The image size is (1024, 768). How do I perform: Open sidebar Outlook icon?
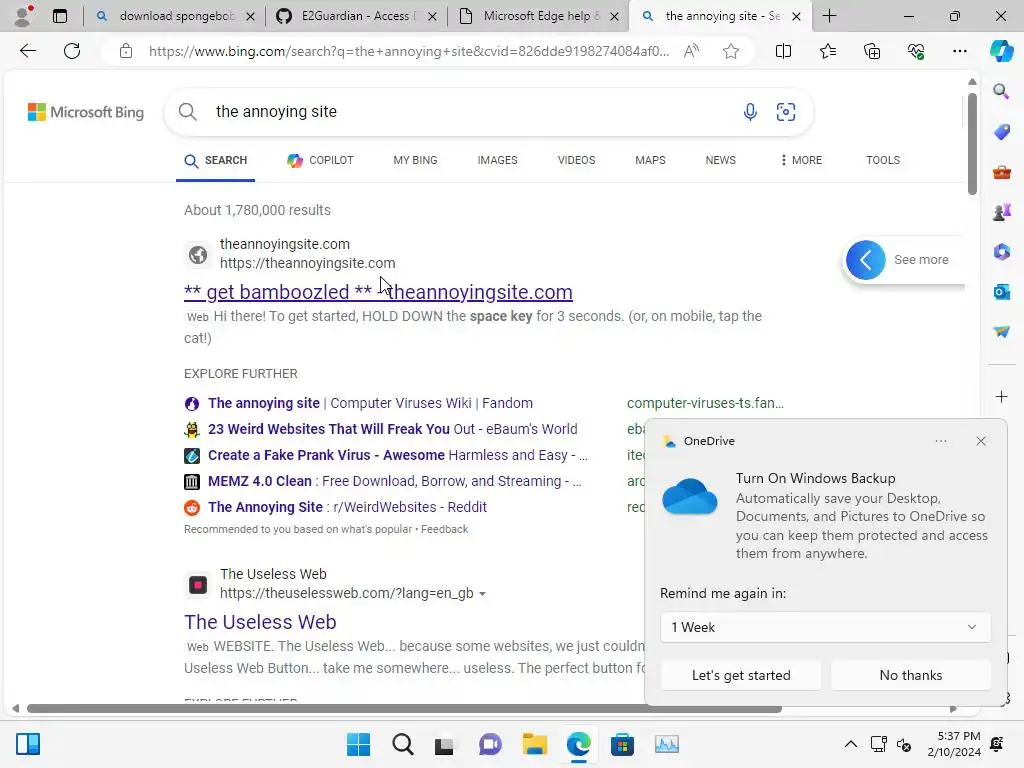click(x=1001, y=292)
